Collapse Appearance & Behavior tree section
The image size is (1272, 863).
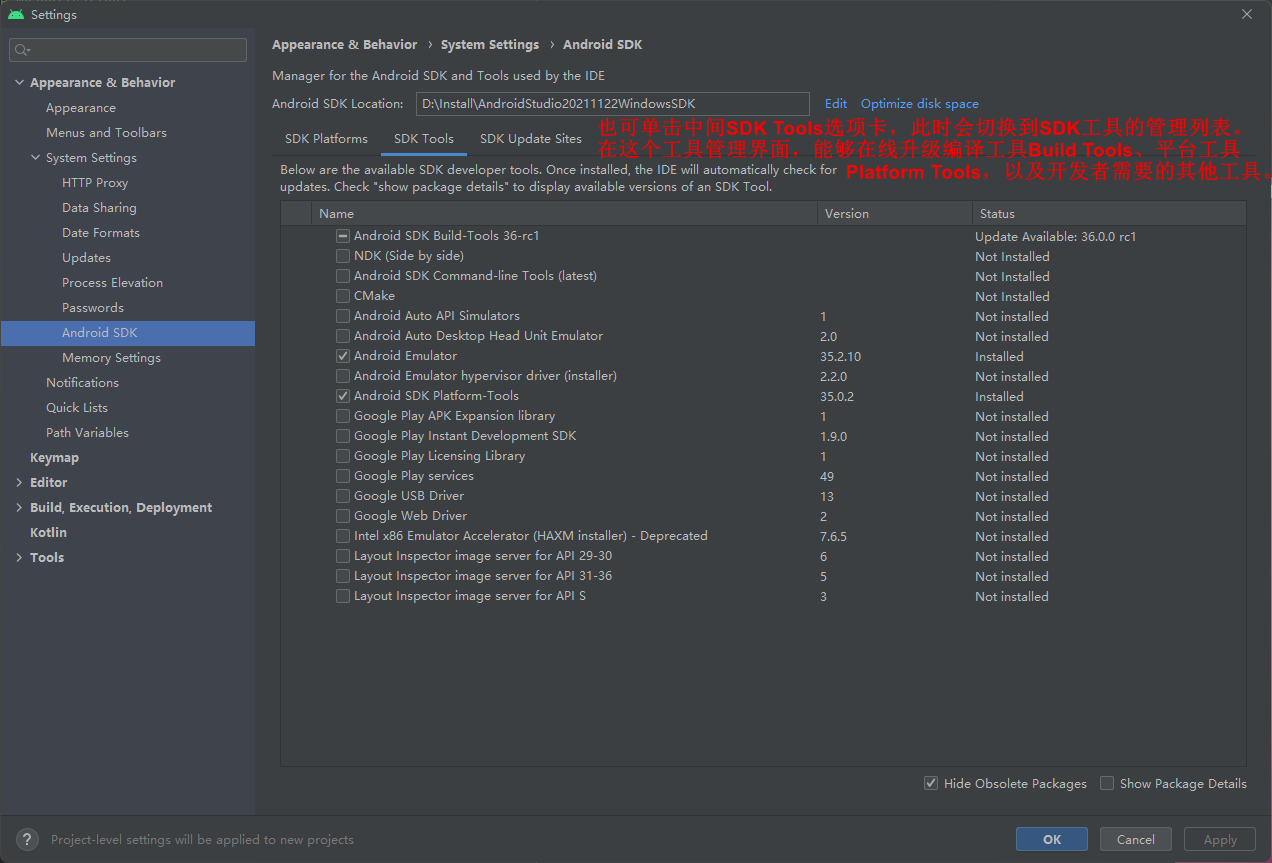(x=19, y=83)
